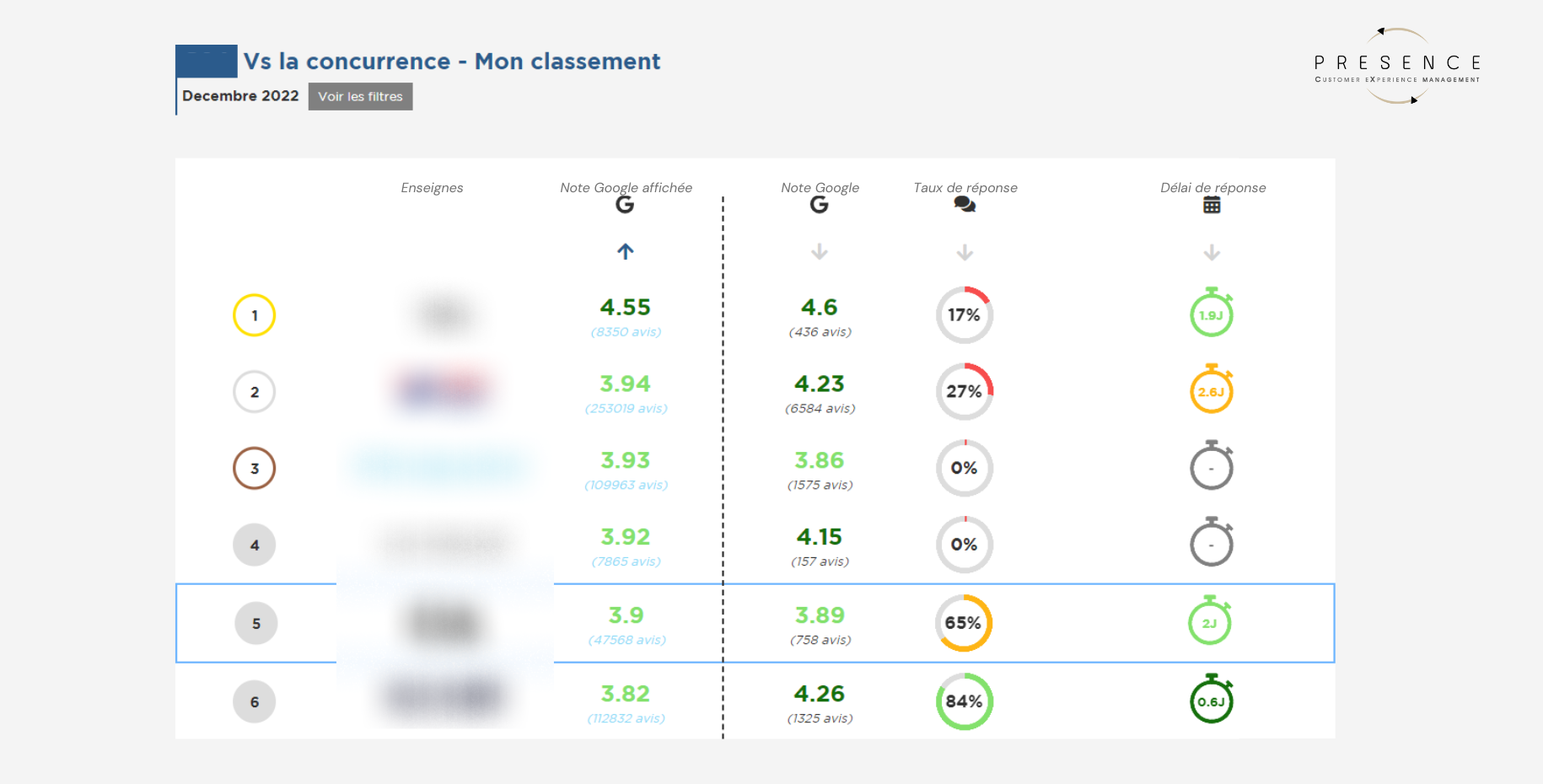This screenshot has width=1543, height=784.
Task: Click the 17% response rate gauge
Action: coord(965,315)
